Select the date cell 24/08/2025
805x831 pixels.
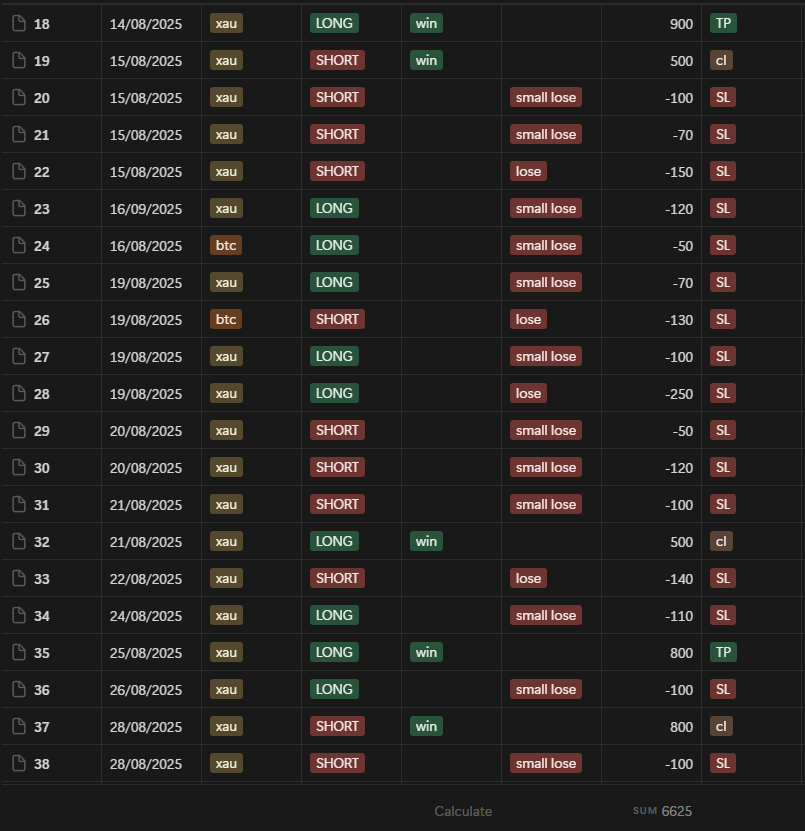pyautogui.click(x=146, y=615)
